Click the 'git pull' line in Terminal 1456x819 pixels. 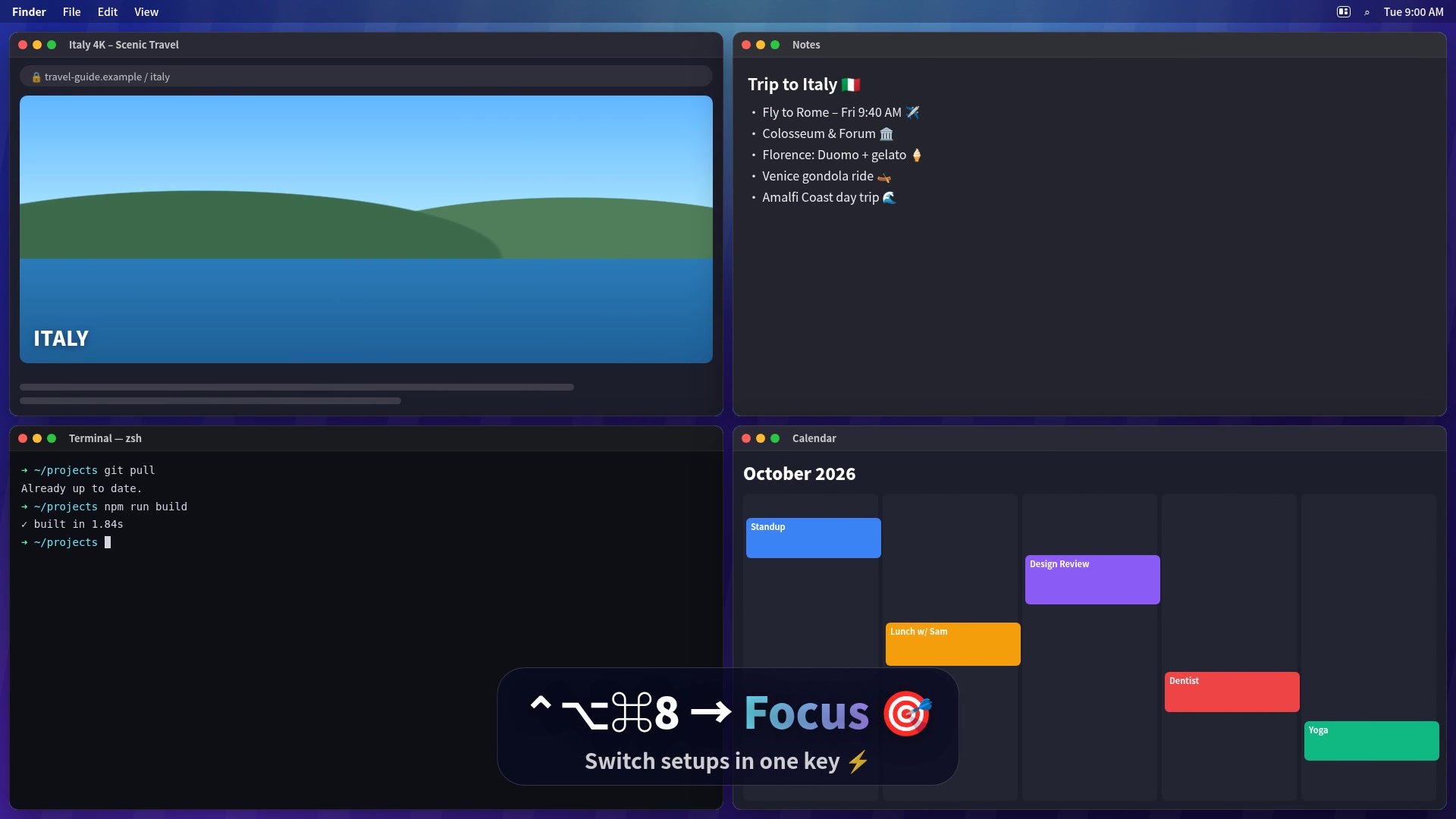coord(88,470)
